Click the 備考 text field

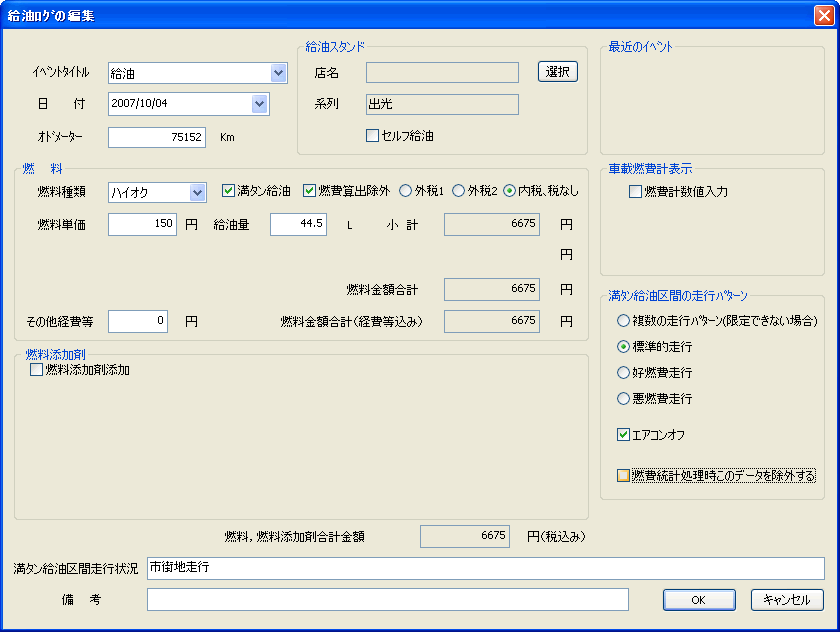pos(387,600)
